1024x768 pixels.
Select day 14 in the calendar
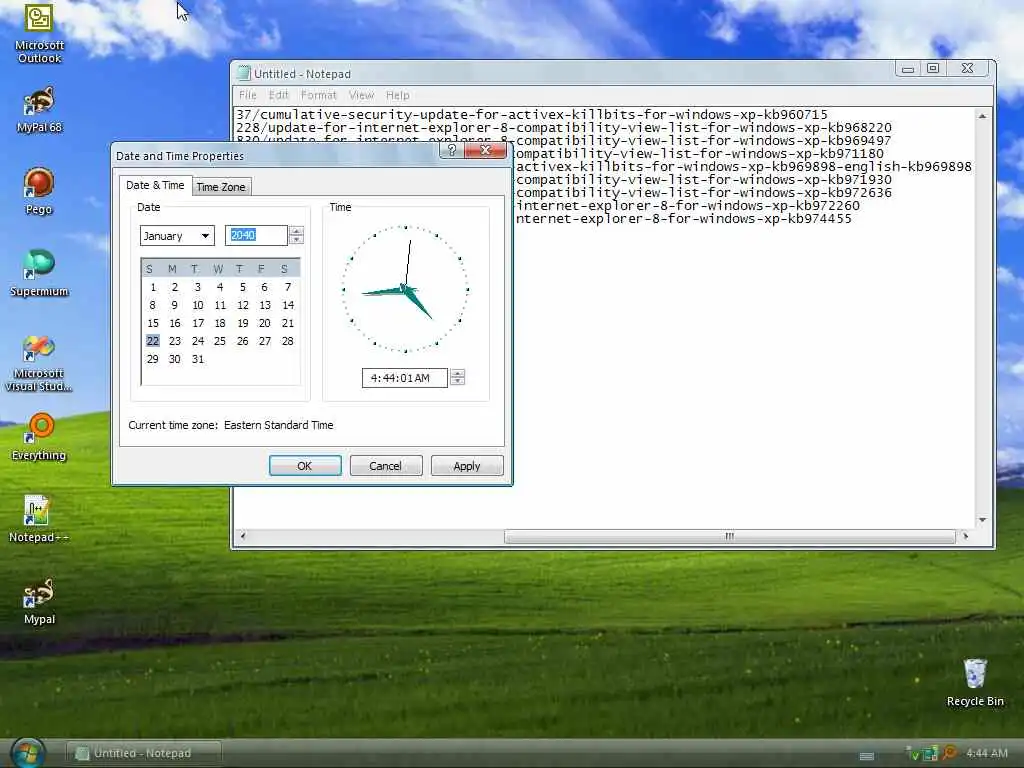[x=287, y=305]
